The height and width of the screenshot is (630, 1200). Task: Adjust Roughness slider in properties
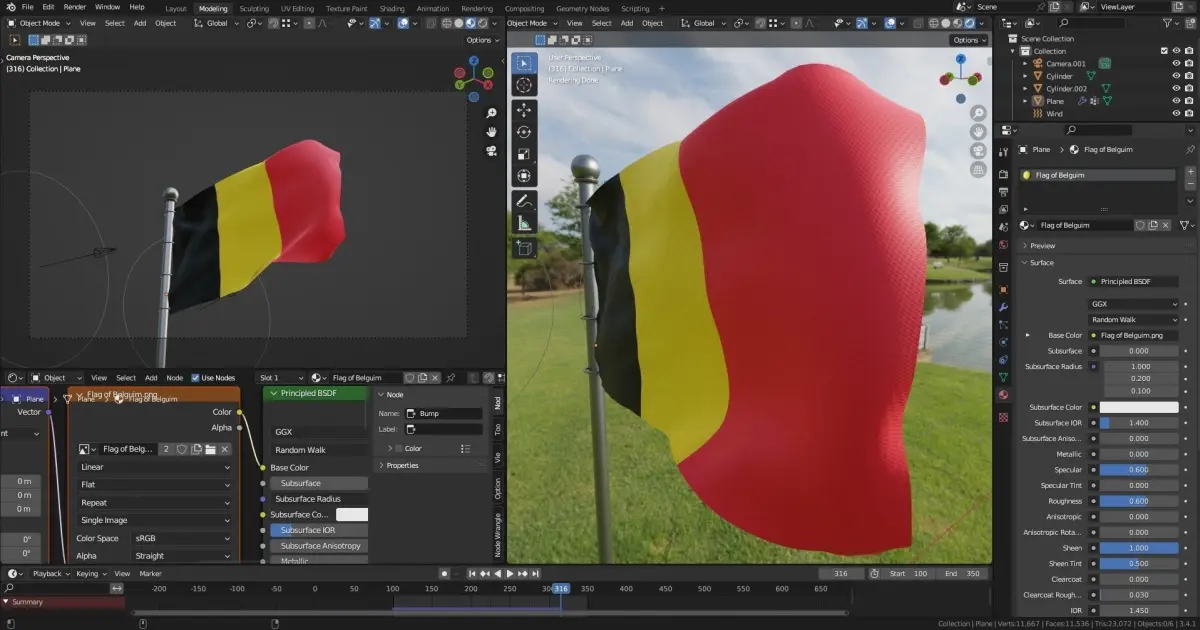pos(1139,501)
